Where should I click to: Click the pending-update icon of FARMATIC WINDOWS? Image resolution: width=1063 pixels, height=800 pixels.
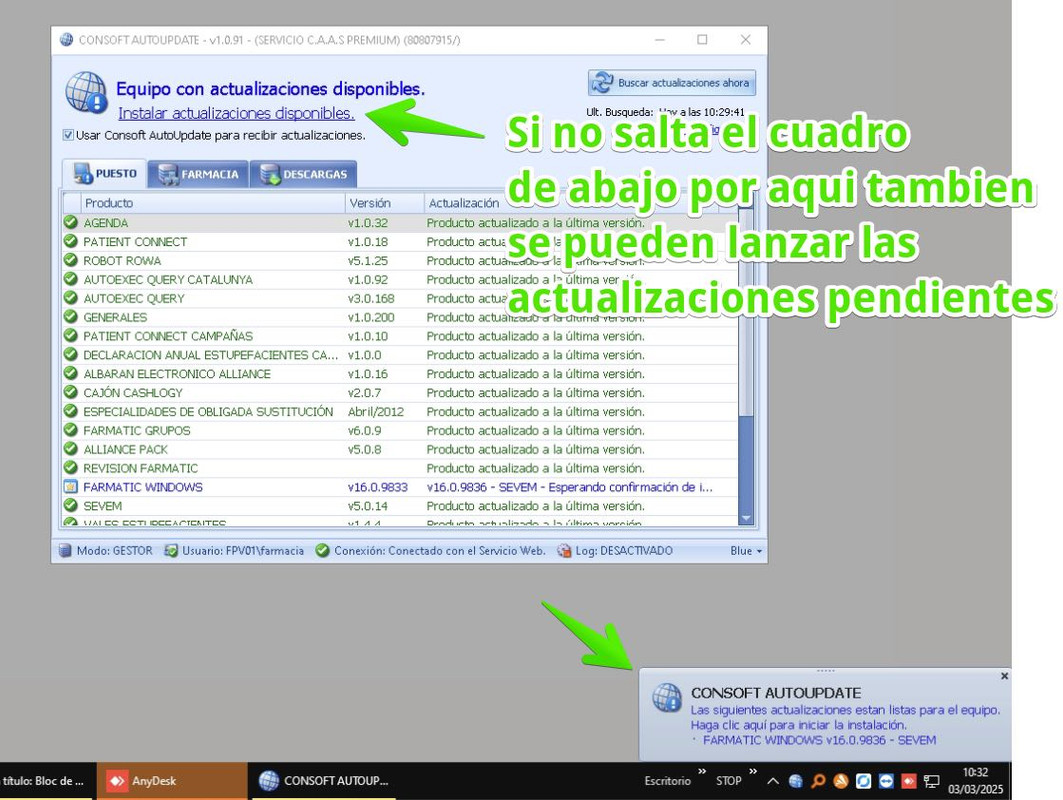[x=71, y=487]
